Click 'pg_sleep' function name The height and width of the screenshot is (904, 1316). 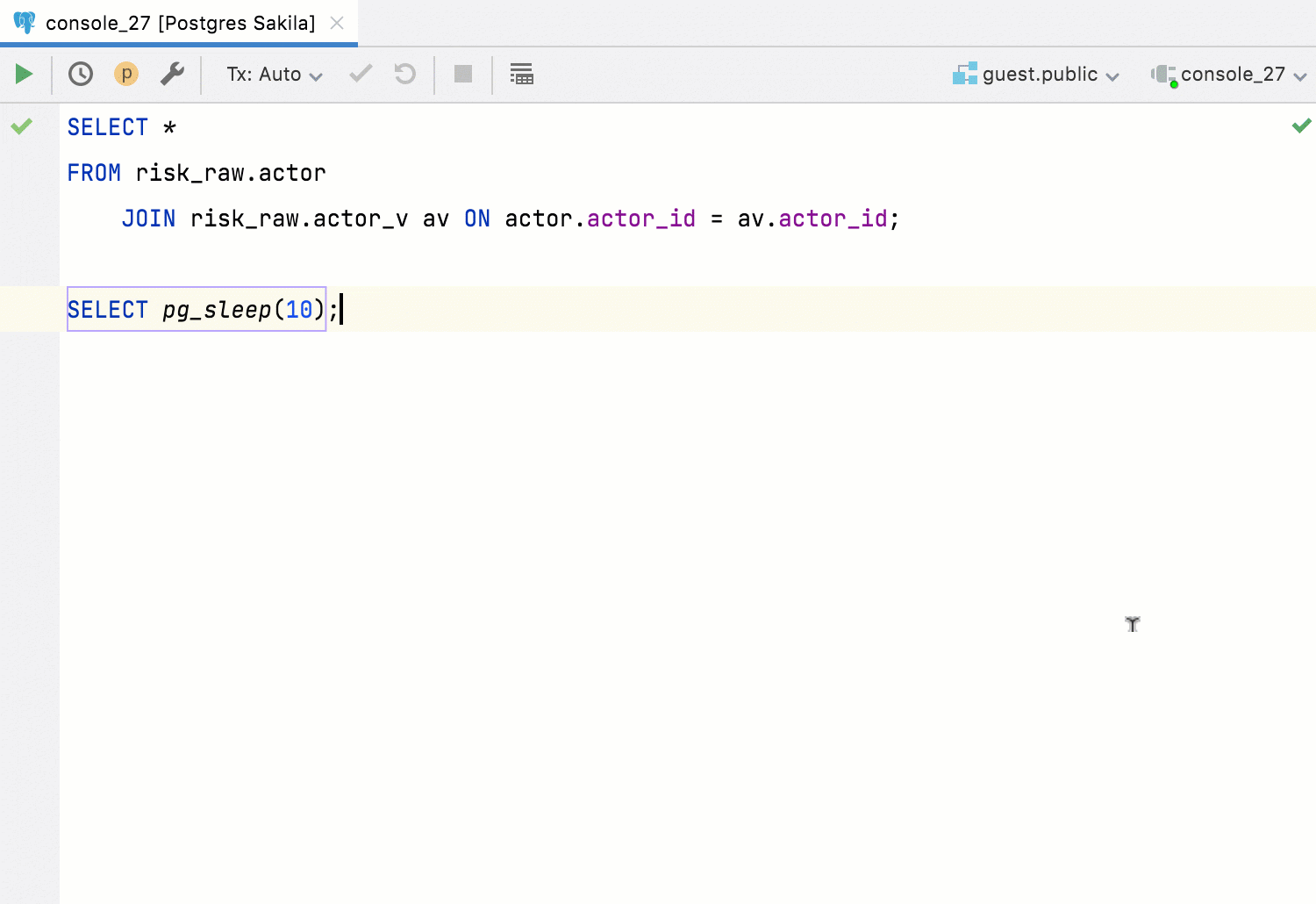[217, 310]
